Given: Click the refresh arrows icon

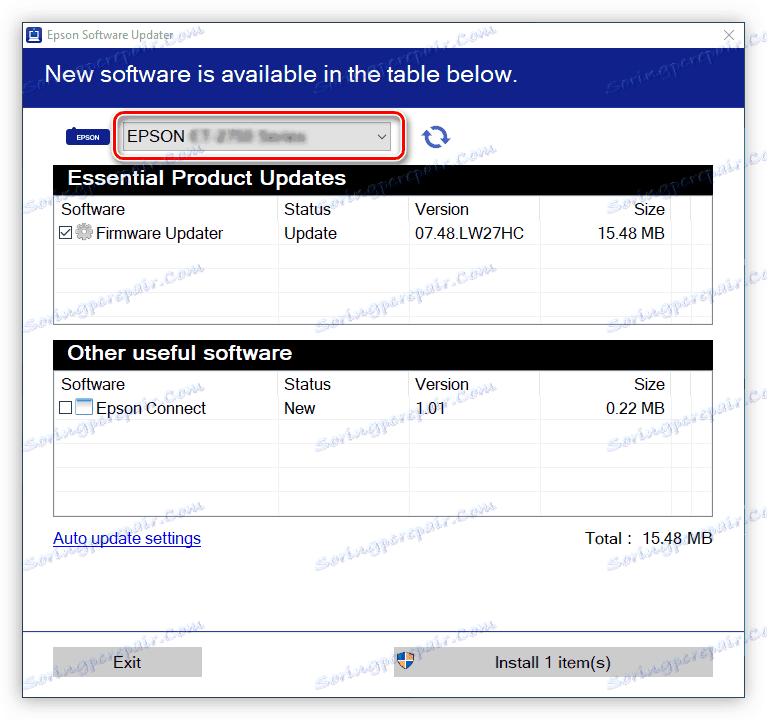Looking at the screenshot, I should point(436,137).
